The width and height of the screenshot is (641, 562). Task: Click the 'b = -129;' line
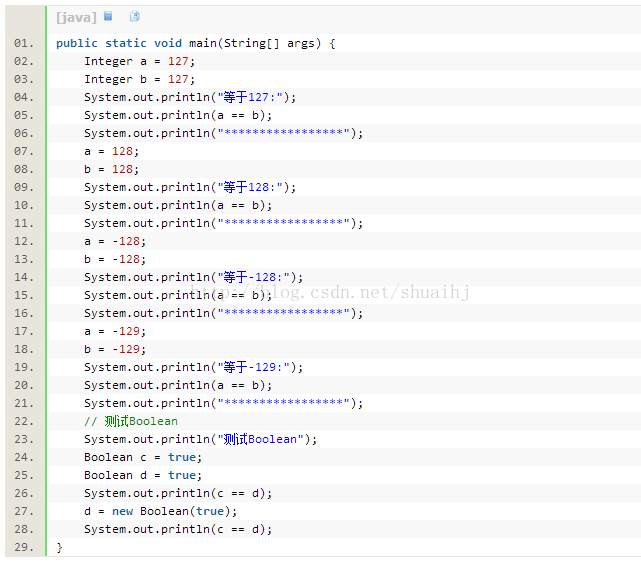115,349
